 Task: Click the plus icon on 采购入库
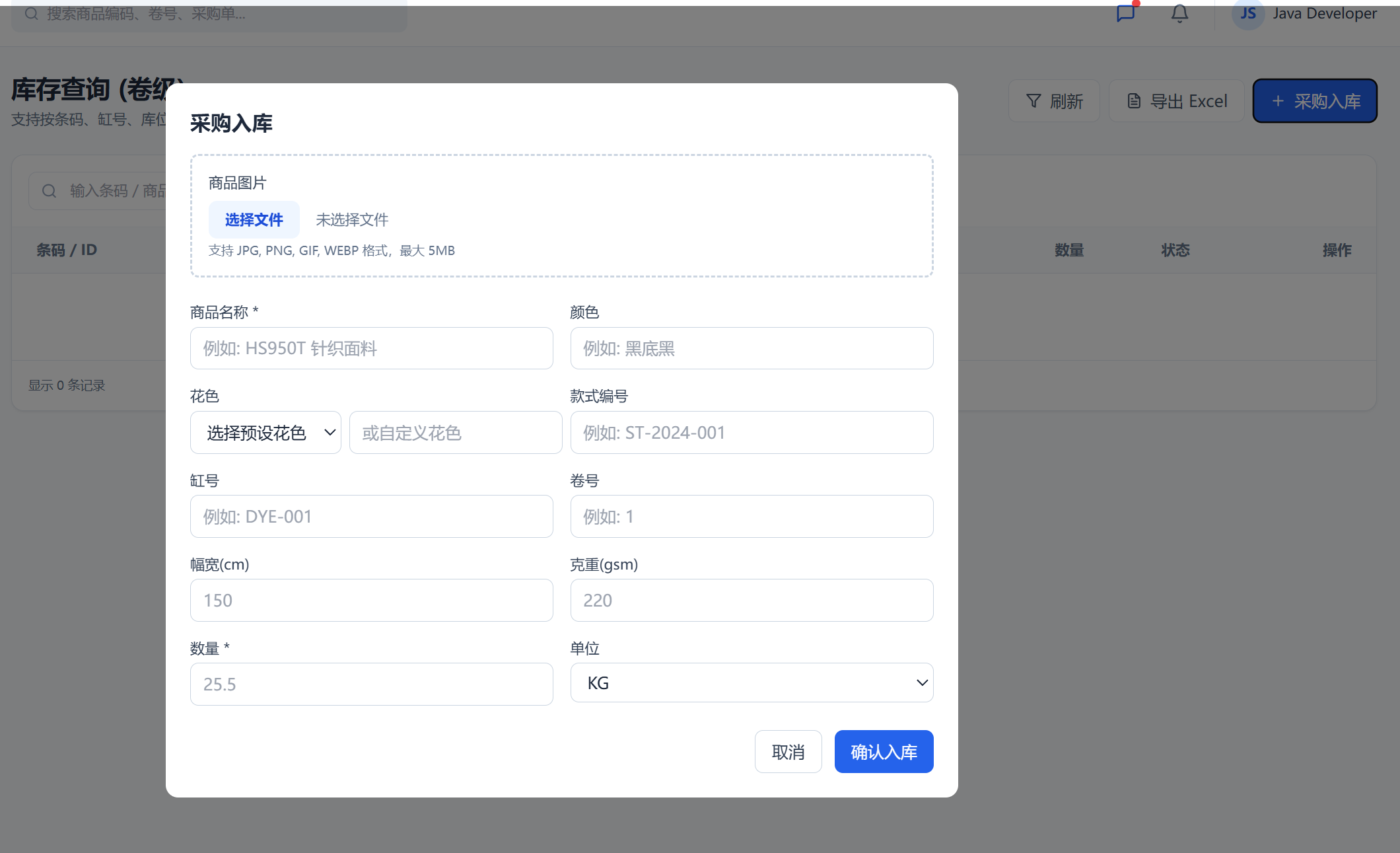click(x=1278, y=100)
